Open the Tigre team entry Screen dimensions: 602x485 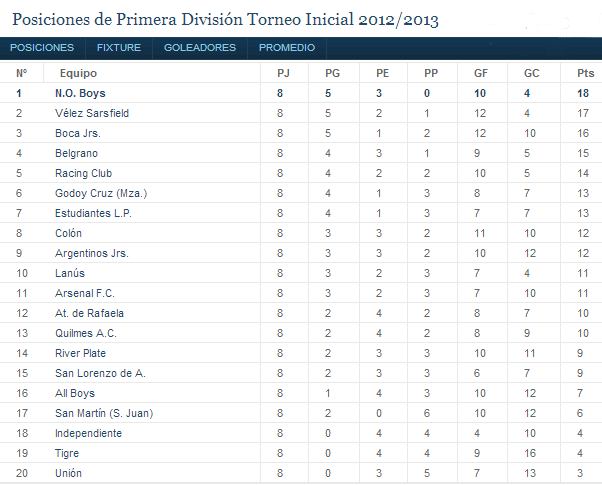pos(68,453)
